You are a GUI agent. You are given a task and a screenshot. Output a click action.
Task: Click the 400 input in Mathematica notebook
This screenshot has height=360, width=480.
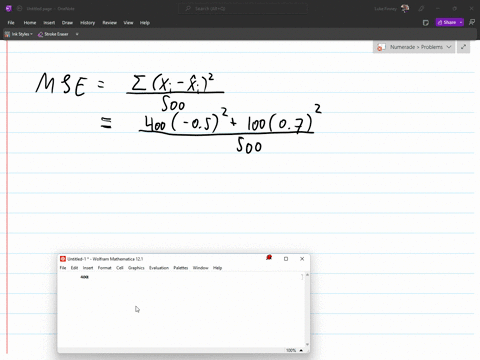pos(84,277)
